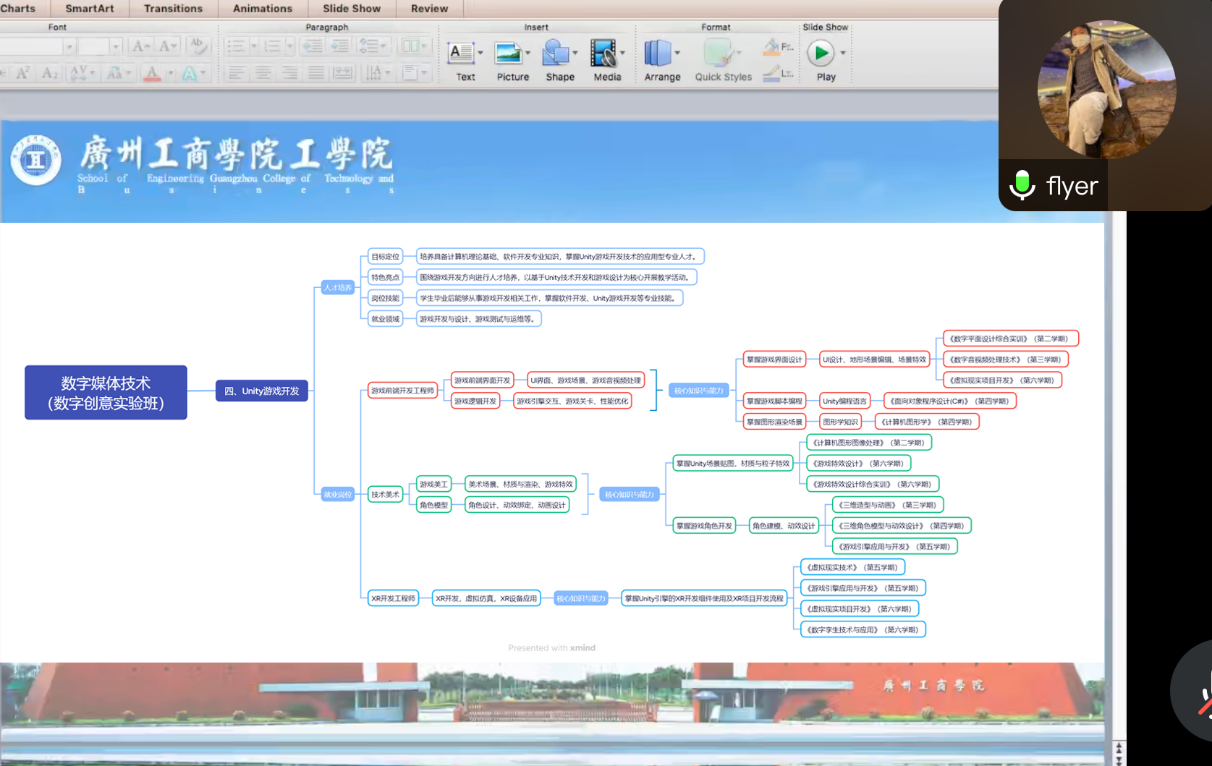1212x766 pixels.
Task: Click the Media insert icon
Action: (603, 53)
